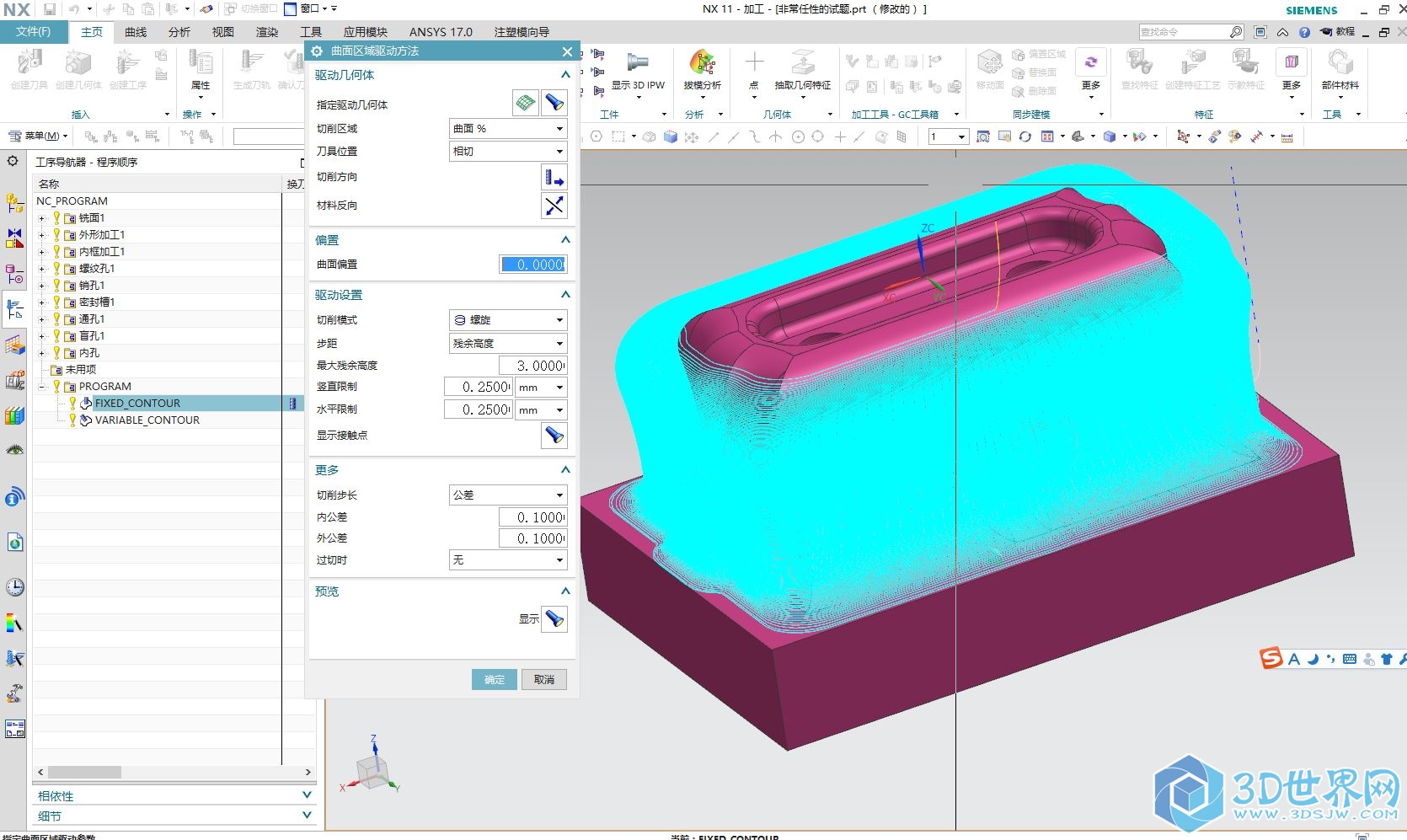Click the specify drive geometry select icon
The width and height of the screenshot is (1407, 840).
pos(526,104)
